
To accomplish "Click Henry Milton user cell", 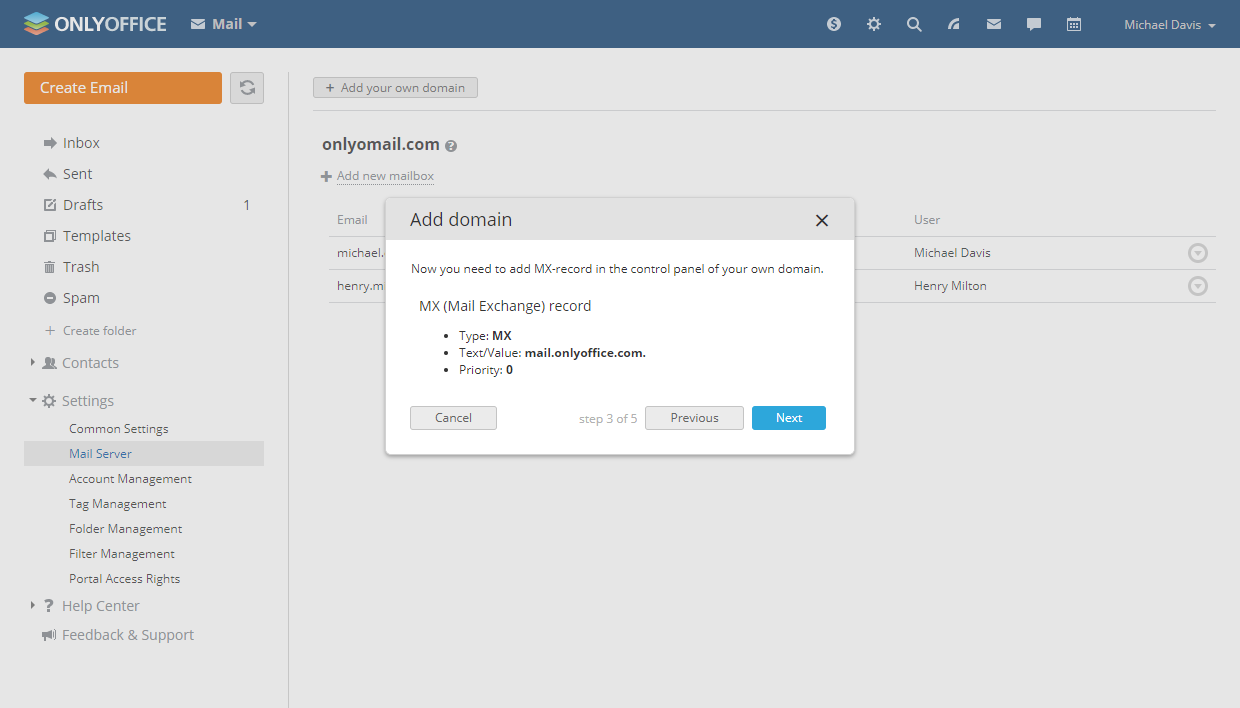I will coord(950,286).
